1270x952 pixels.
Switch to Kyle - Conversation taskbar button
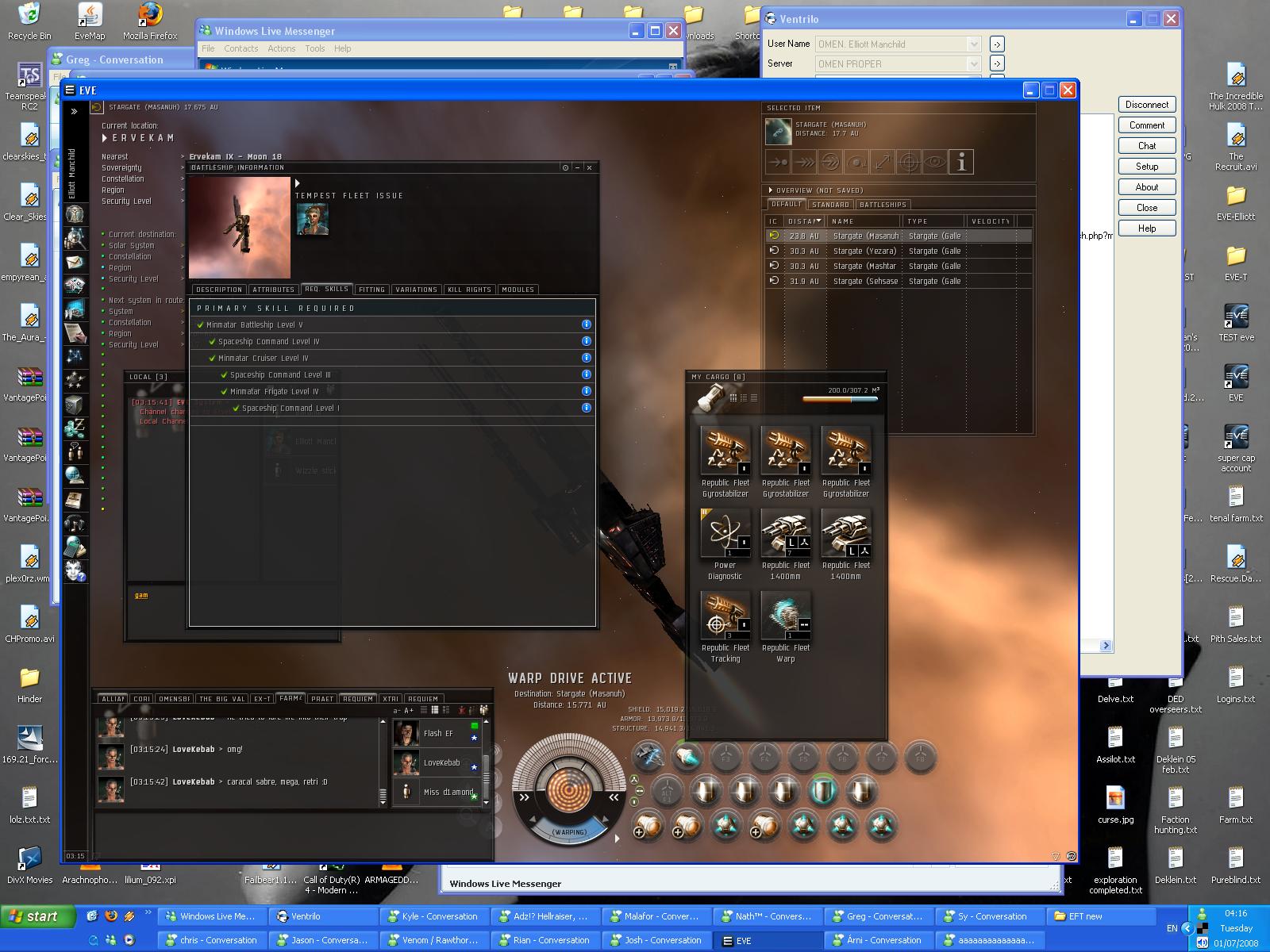point(433,916)
